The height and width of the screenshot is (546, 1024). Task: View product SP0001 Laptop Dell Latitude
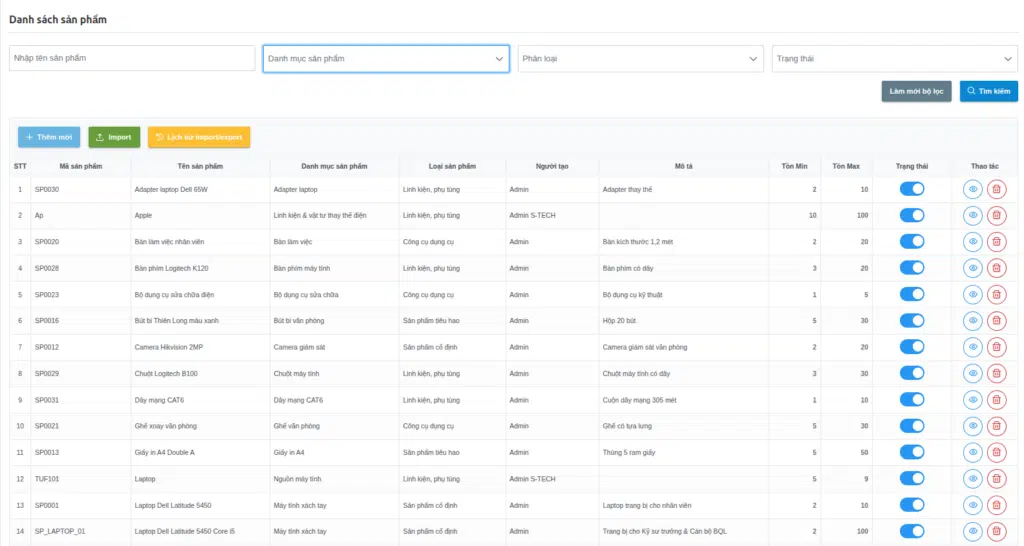coord(972,505)
